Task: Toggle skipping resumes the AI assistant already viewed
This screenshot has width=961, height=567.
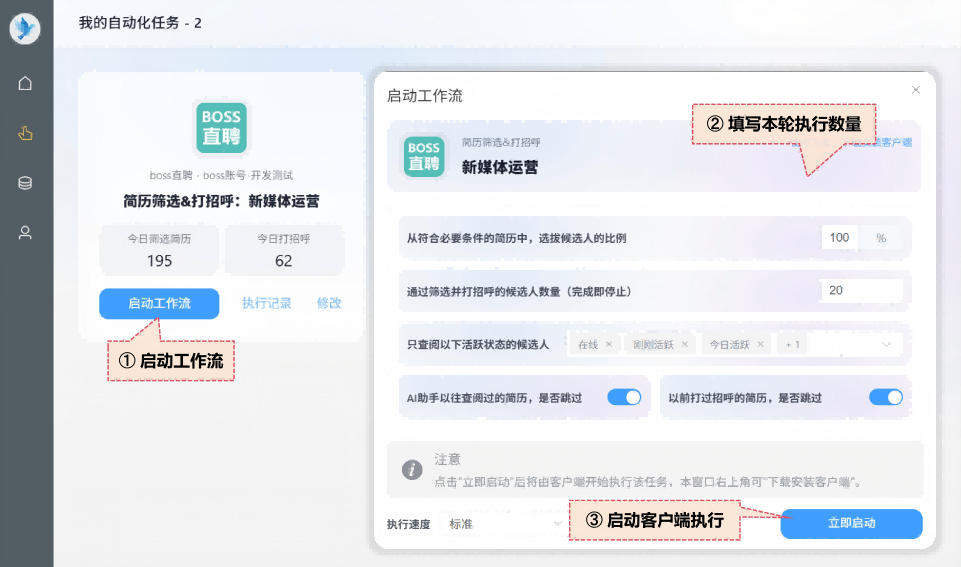Action: [x=624, y=397]
